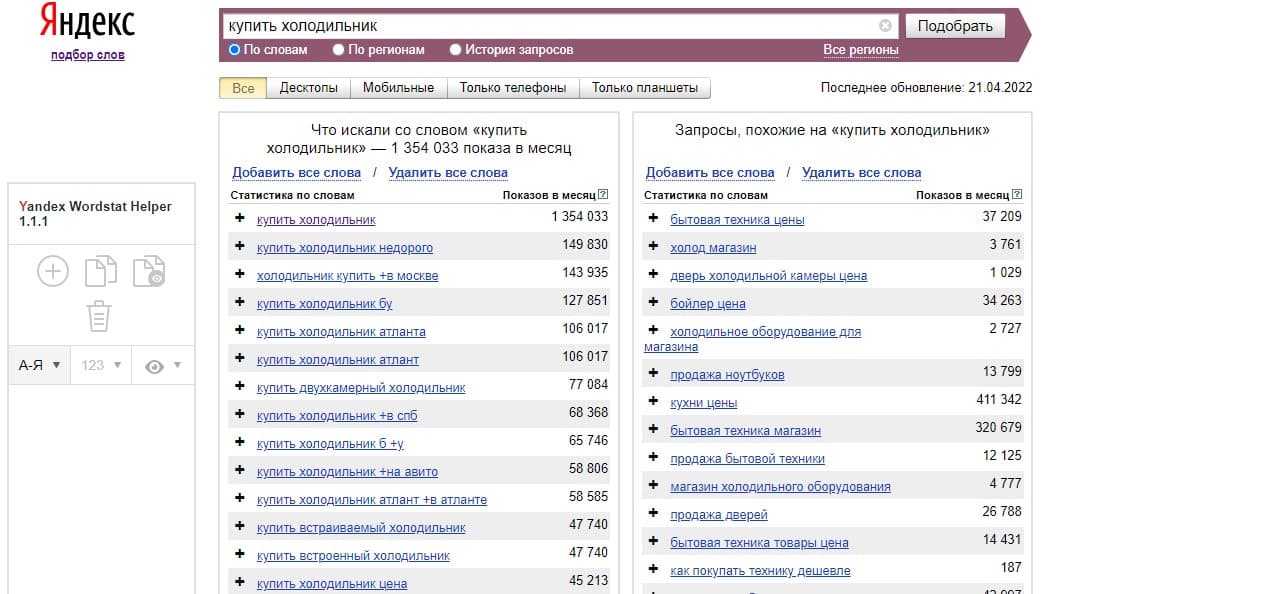The width and height of the screenshot is (1273, 594).
Task: Open the "магазин холодильного оборудования" link
Action: 780,486
